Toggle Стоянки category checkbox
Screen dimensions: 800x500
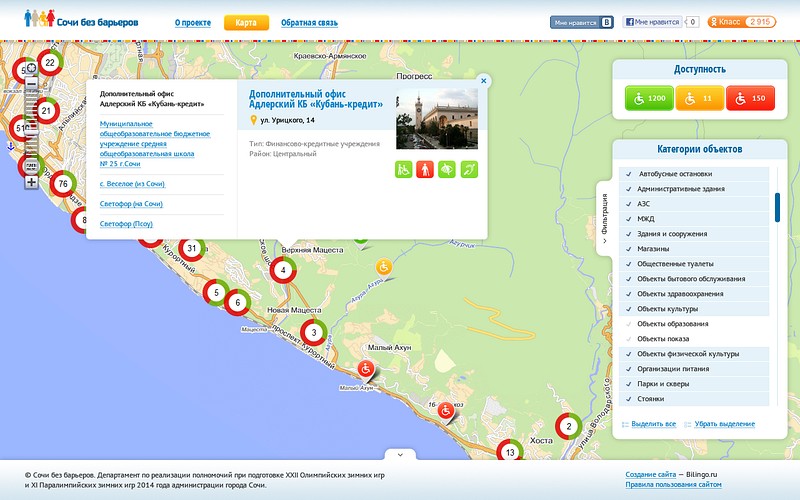pos(694,399)
